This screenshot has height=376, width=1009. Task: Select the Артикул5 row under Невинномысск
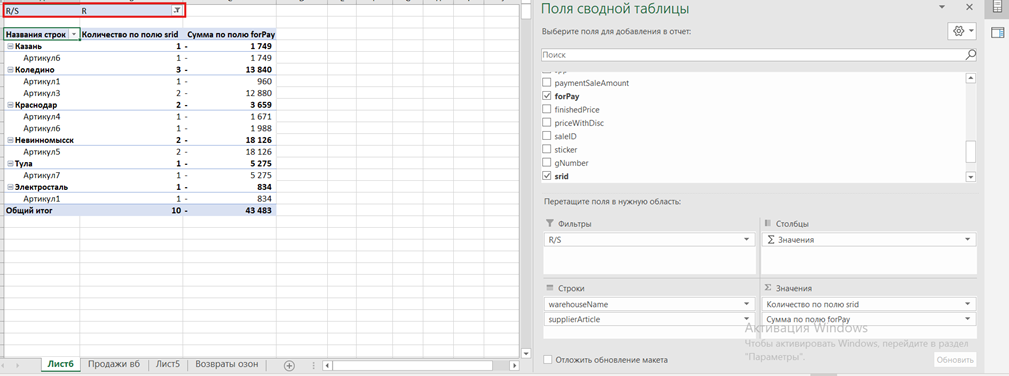(x=41, y=152)
